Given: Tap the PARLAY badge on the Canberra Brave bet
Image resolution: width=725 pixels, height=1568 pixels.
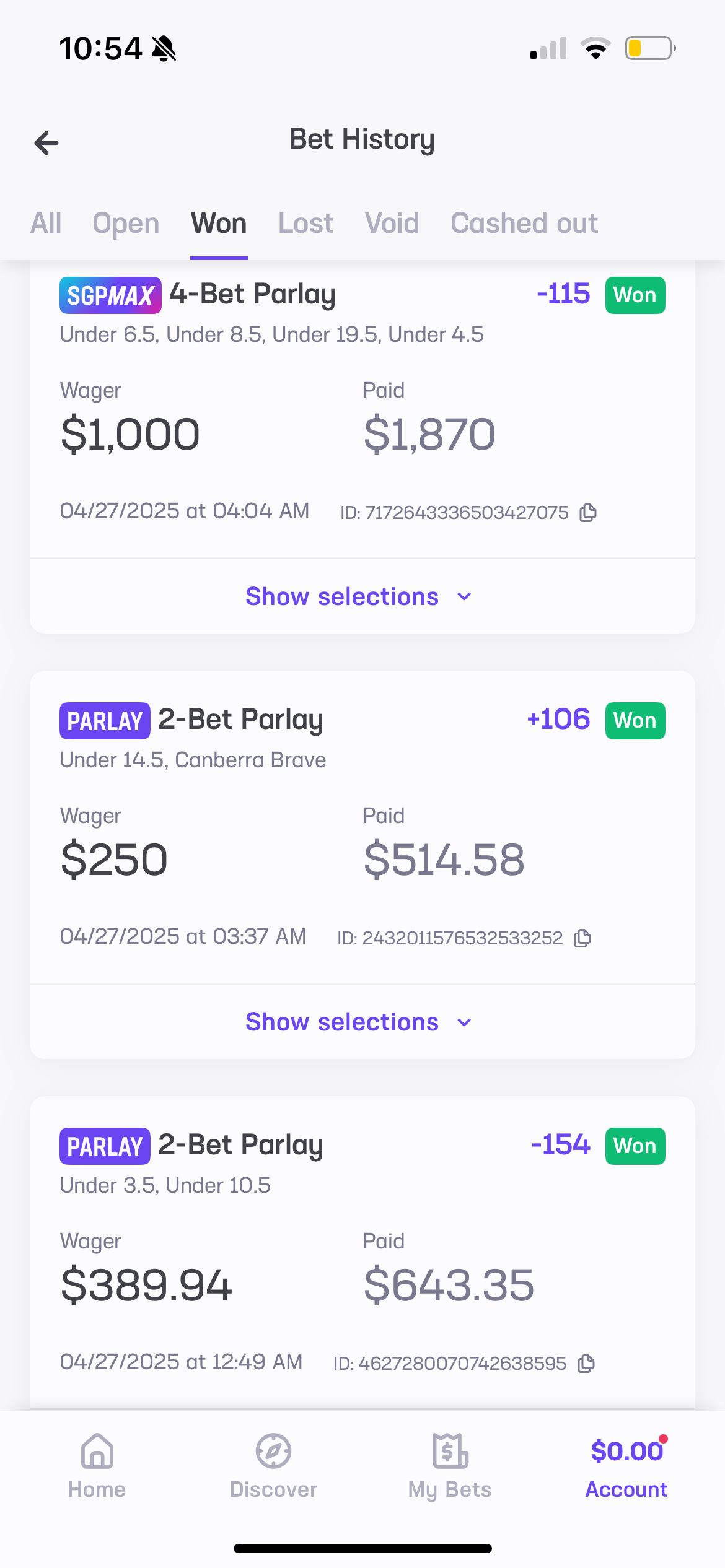Looking at the screenshot, I should tap(105, 721).
